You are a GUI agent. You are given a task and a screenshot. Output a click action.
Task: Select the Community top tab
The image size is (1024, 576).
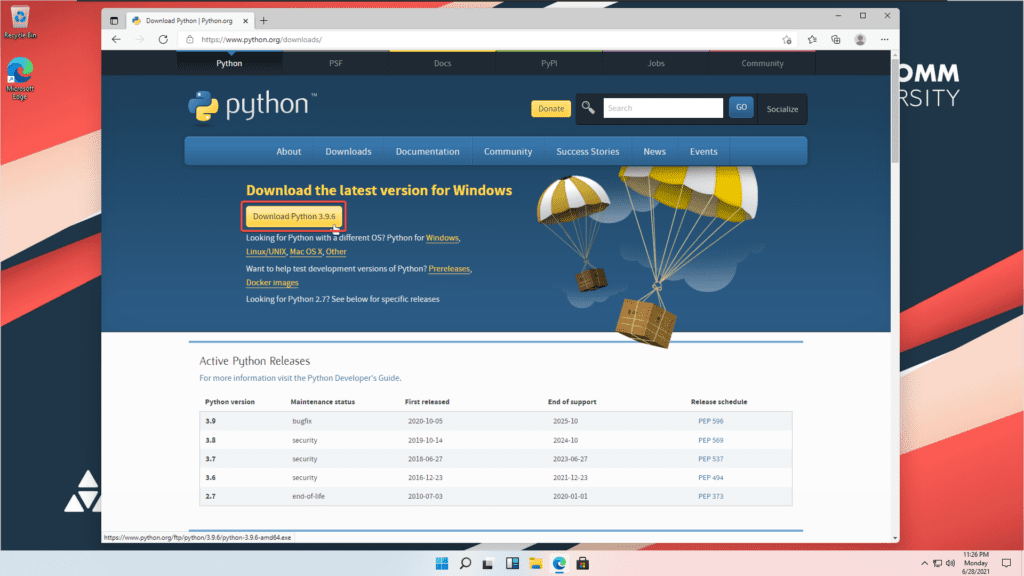tap(762, 63)
